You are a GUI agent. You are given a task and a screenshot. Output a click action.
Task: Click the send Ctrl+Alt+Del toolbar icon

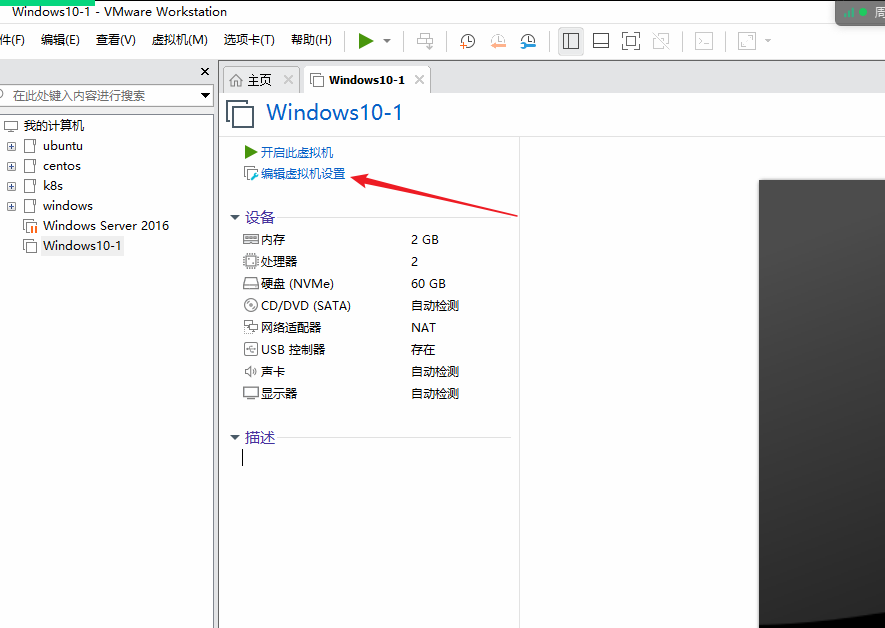[x=425, y=41]
